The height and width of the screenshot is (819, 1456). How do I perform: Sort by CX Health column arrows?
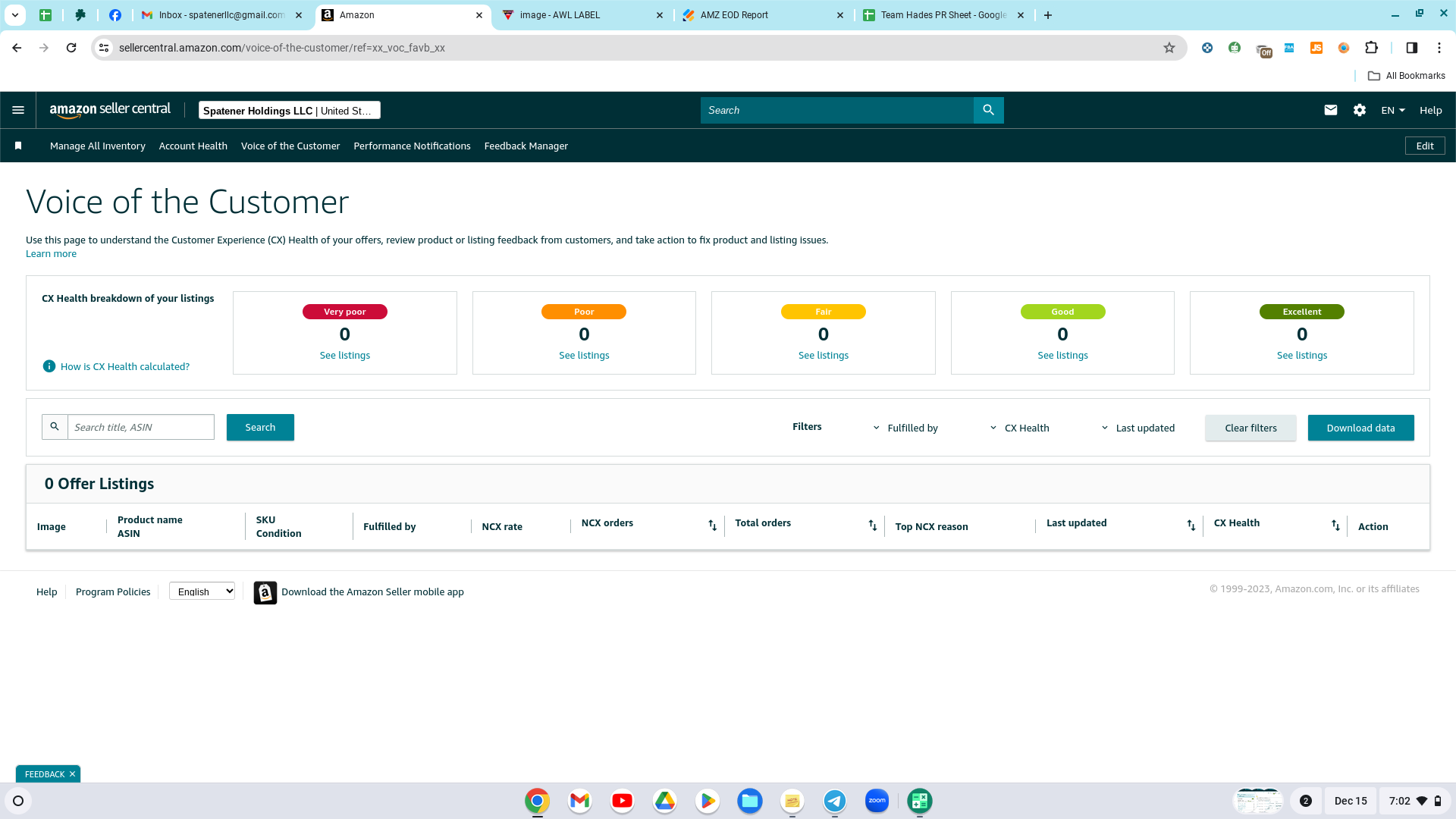coord(1335,526)
